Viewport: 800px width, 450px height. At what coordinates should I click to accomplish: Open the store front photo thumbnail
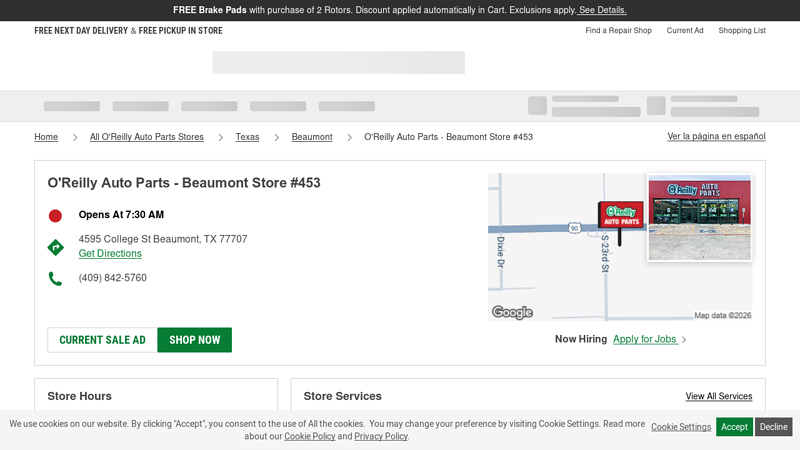click(x=699, y=217)
